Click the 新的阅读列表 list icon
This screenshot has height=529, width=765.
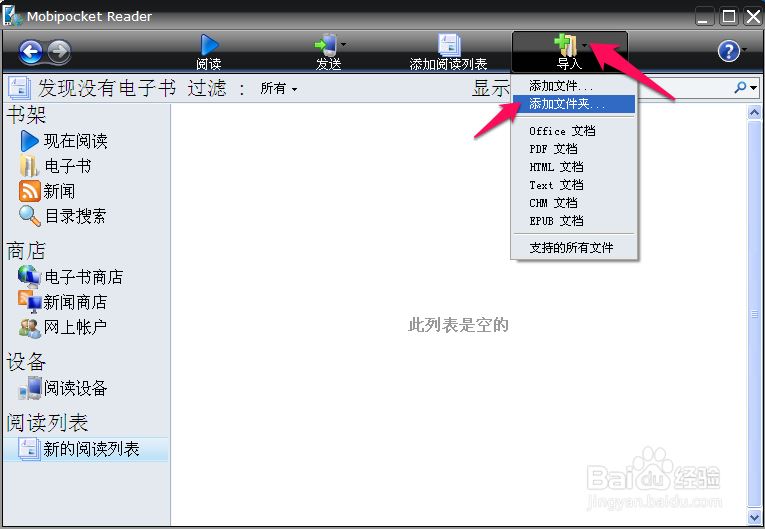pos(28,448)
